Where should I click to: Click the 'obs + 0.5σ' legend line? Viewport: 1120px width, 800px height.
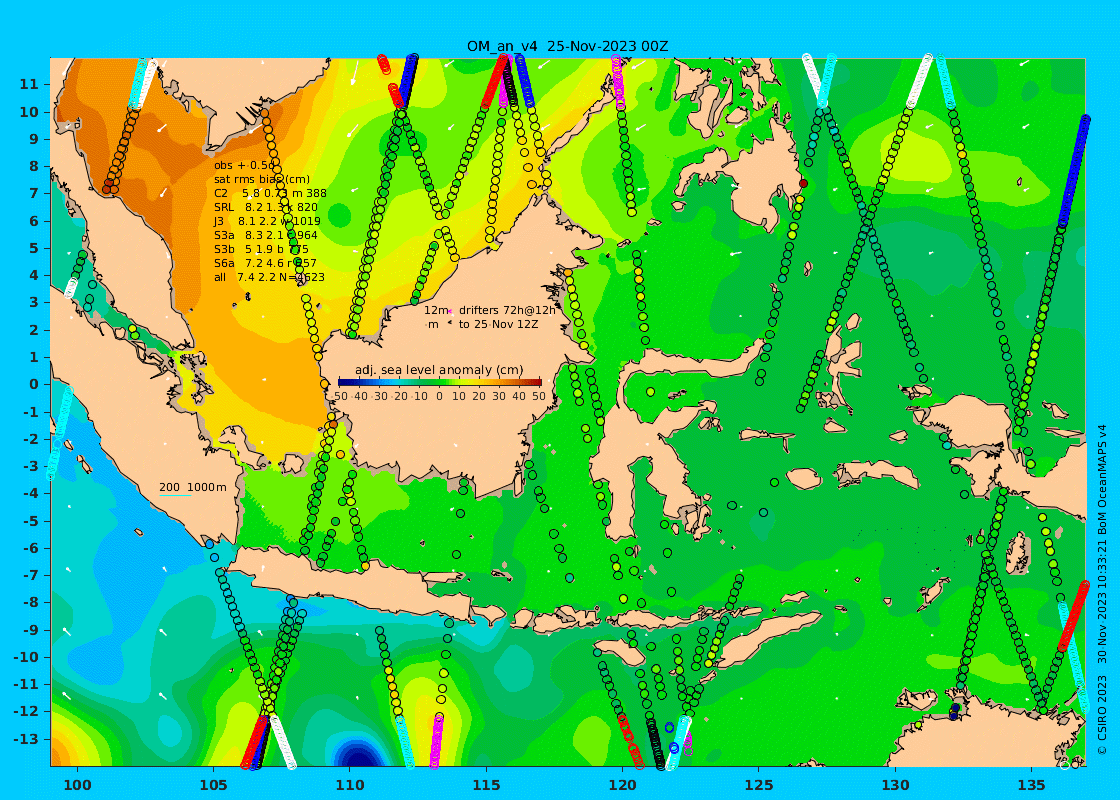click(244, 166)
